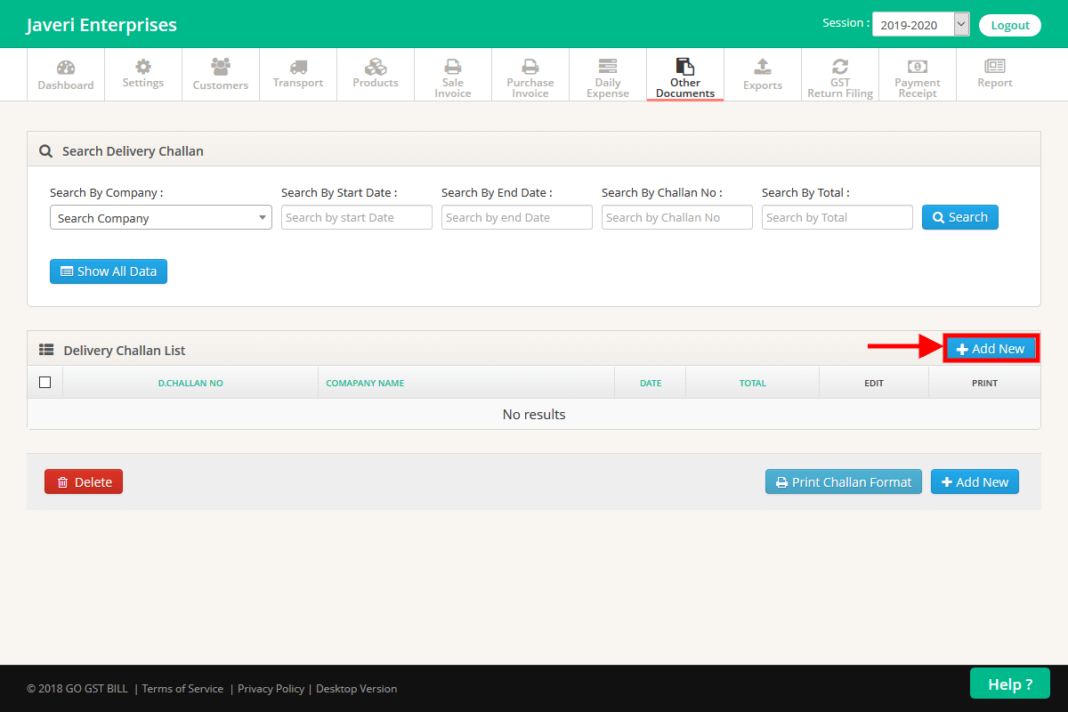Image resolution: width=1068 pixels, height=712 pixels.
Task: Open the Transport section icon
Action: click(x=297, y=73)
